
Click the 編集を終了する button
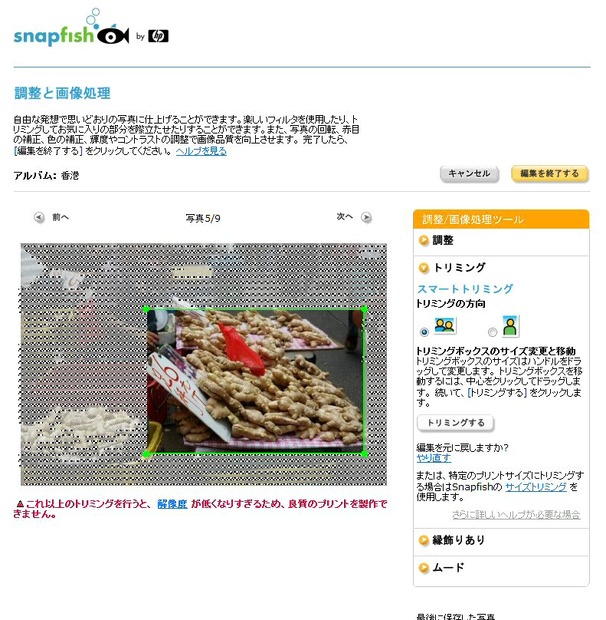coord(550,174)
